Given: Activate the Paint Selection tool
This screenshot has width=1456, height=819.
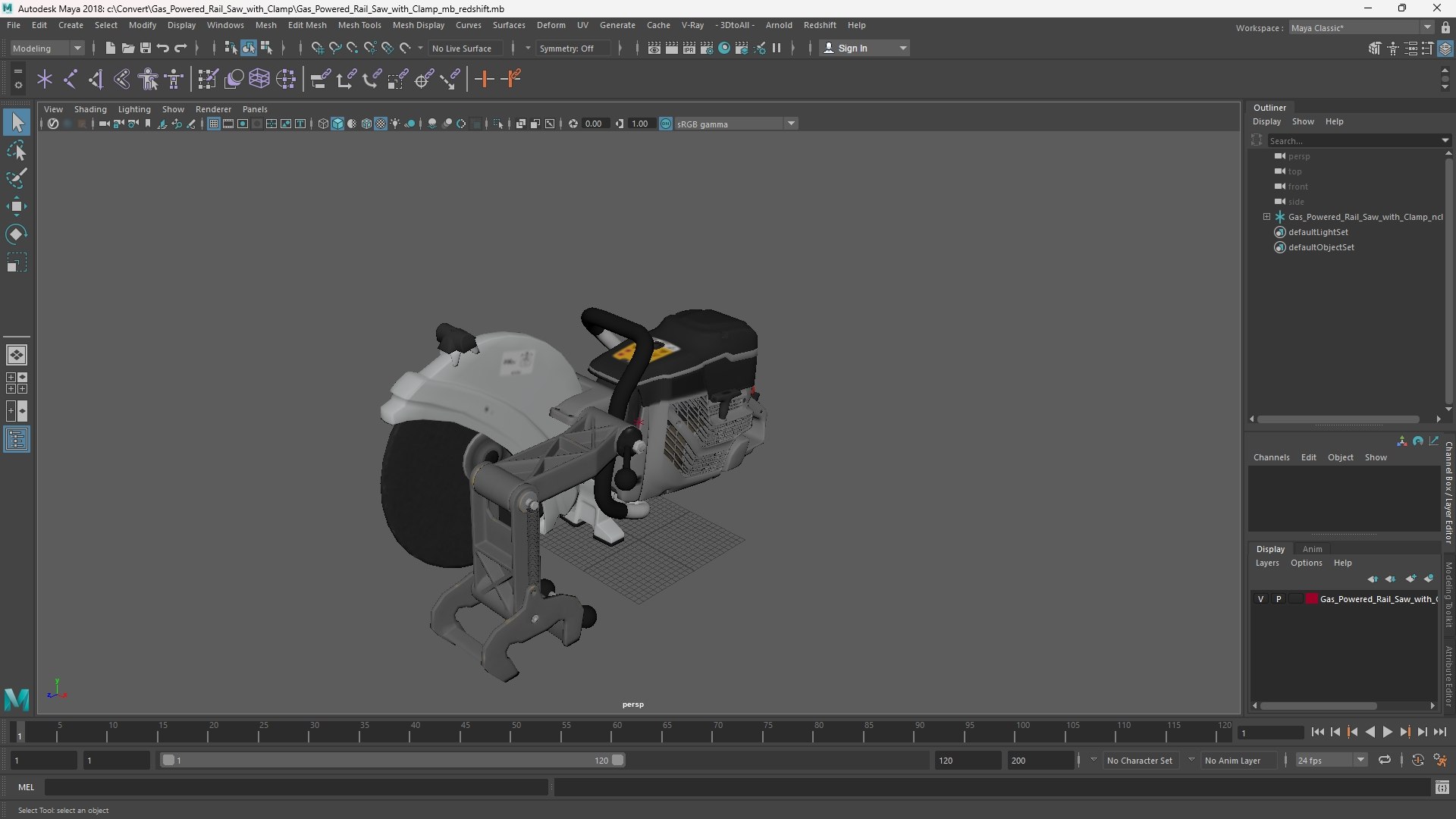Looking at the screenshot, I should [17, 178].
